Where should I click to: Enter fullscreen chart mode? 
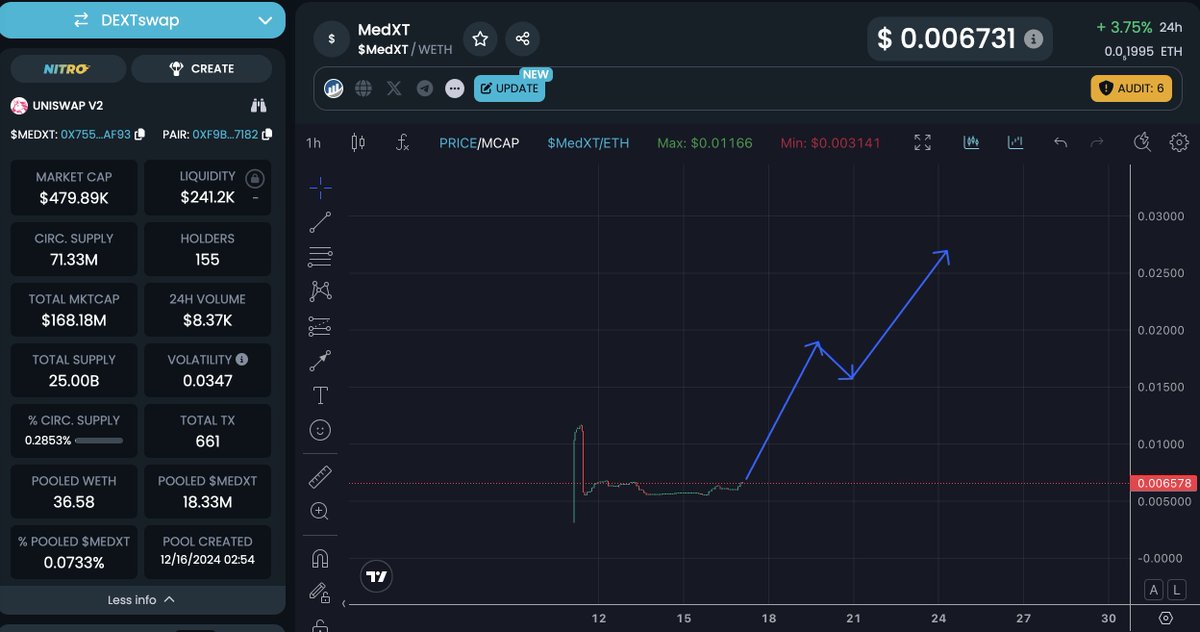point(923,143)
